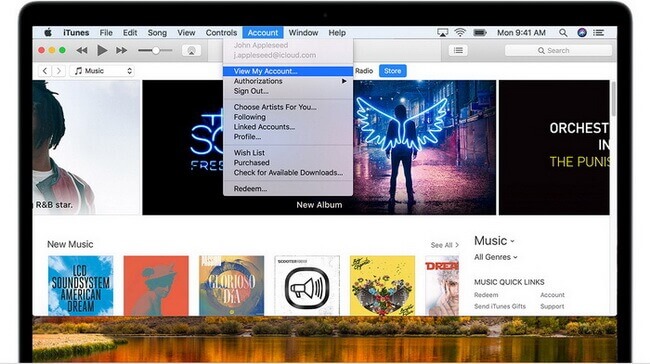Open AirPlay display icon in menu bar
The height and width of the screenshot is (364, 650).
click(442, 32)
